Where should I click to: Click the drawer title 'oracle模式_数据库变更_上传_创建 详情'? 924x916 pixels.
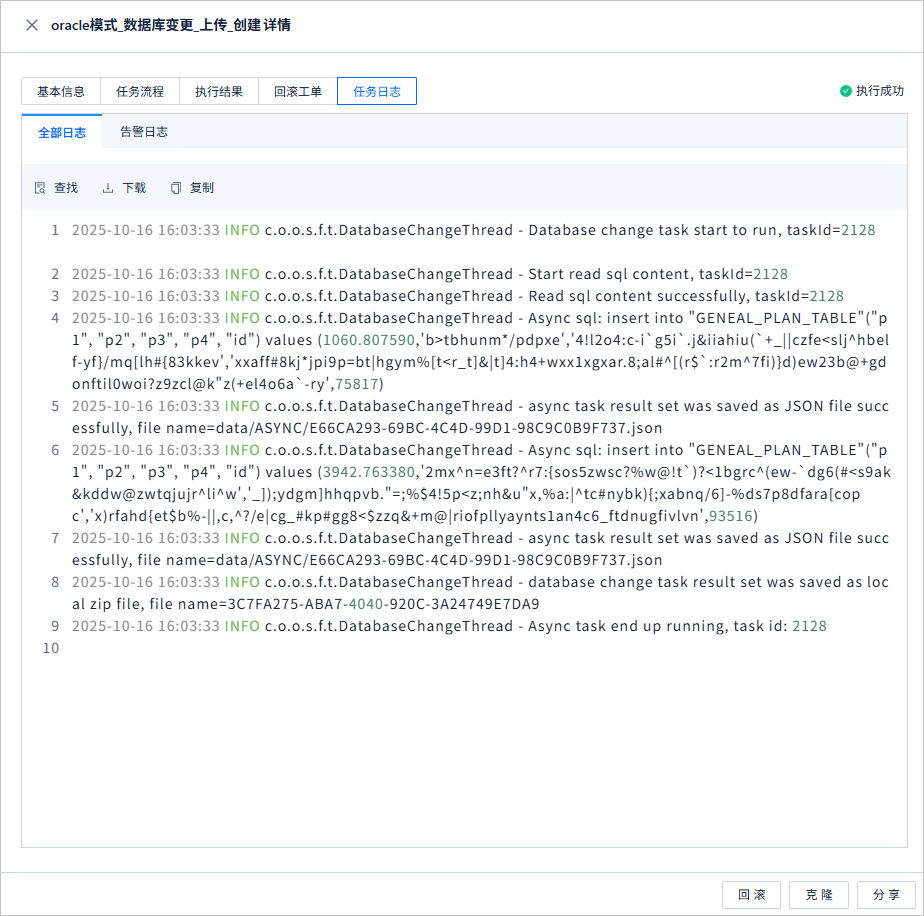tap(170, 25)
